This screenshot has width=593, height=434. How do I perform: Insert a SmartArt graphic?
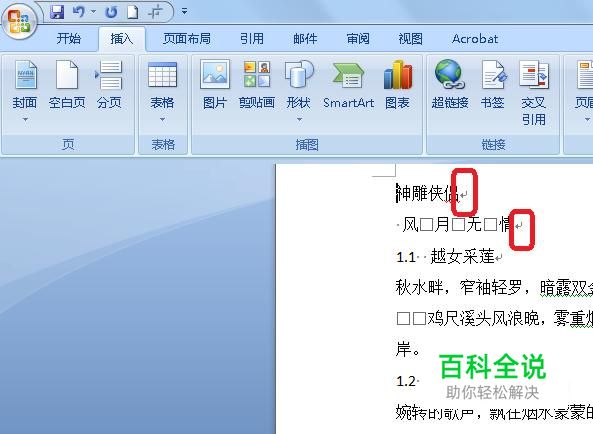[x=348, y=85]
